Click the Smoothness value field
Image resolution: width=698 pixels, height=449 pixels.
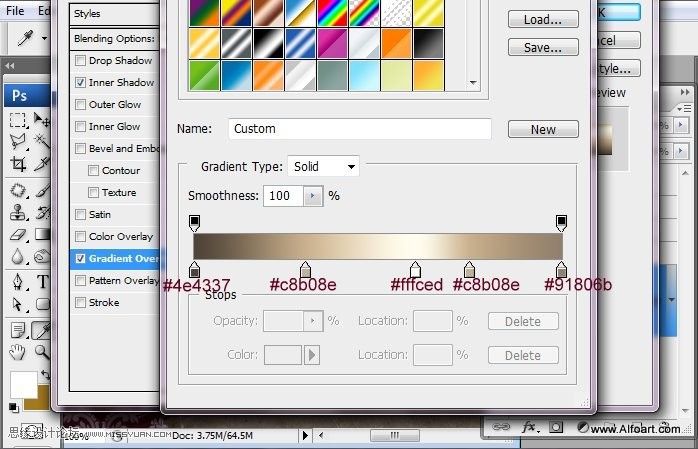pyautogui.click(x=284, y=196)
